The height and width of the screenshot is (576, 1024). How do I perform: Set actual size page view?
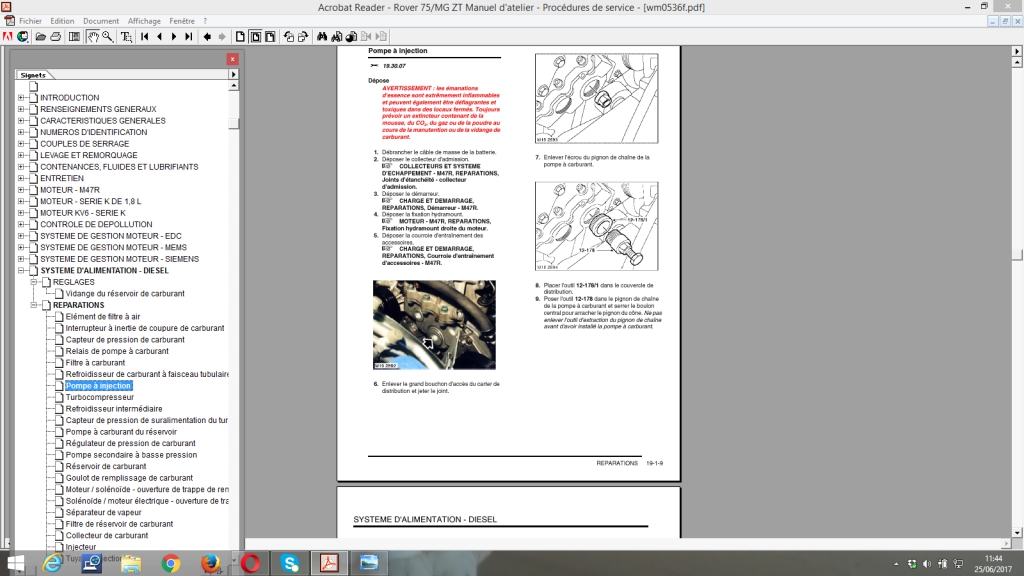[240, 37]
